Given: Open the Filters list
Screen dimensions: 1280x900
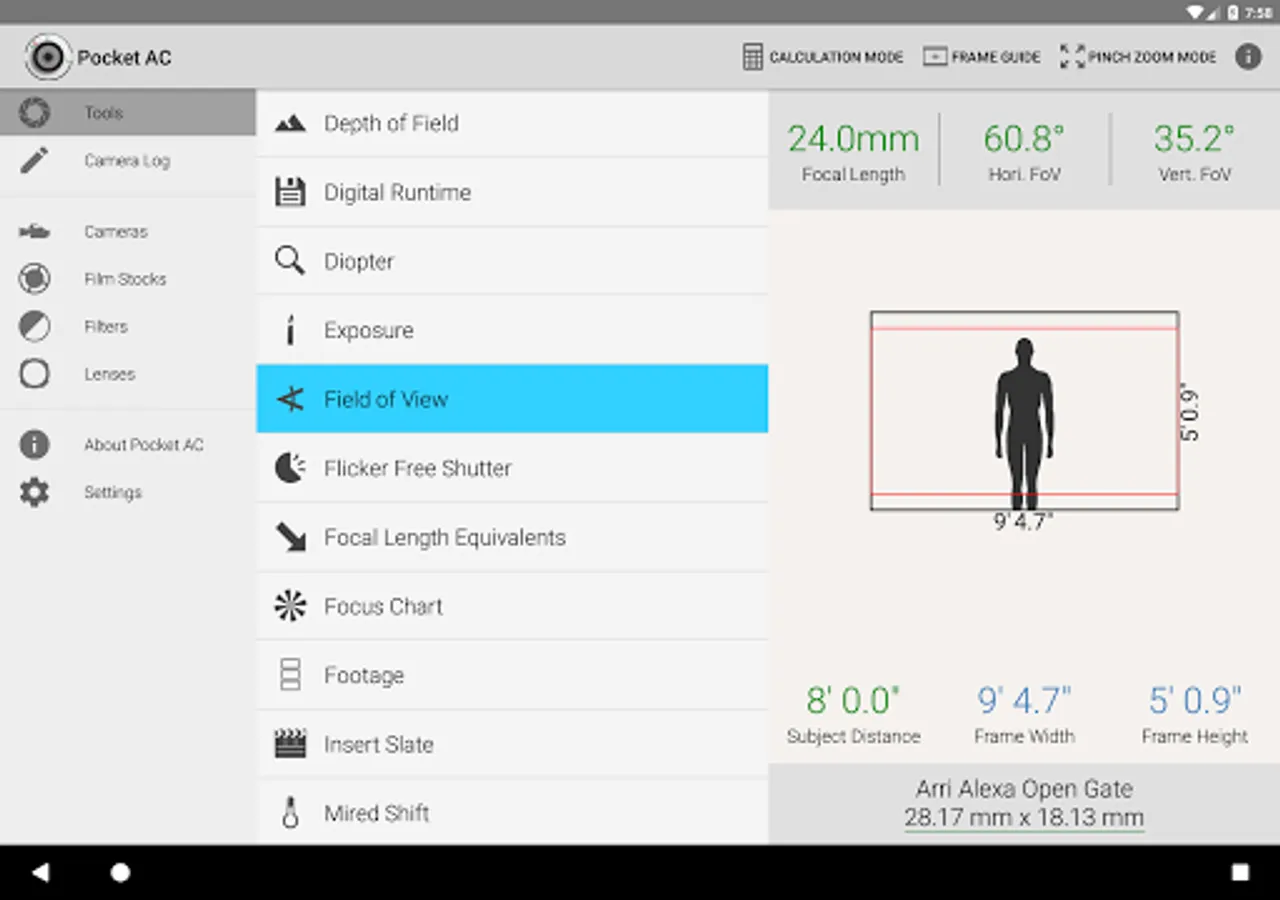Looking at the screenshot, I should (x=128, y=326).
